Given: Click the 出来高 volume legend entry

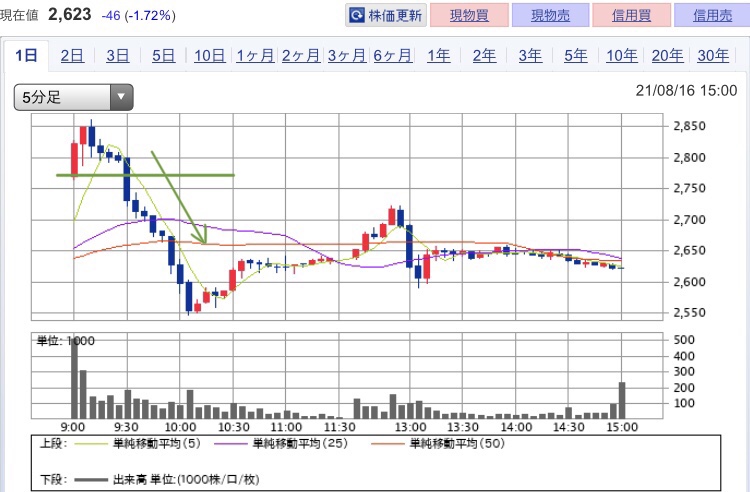Looking at the screenshot, I should (x=166, y=480).
